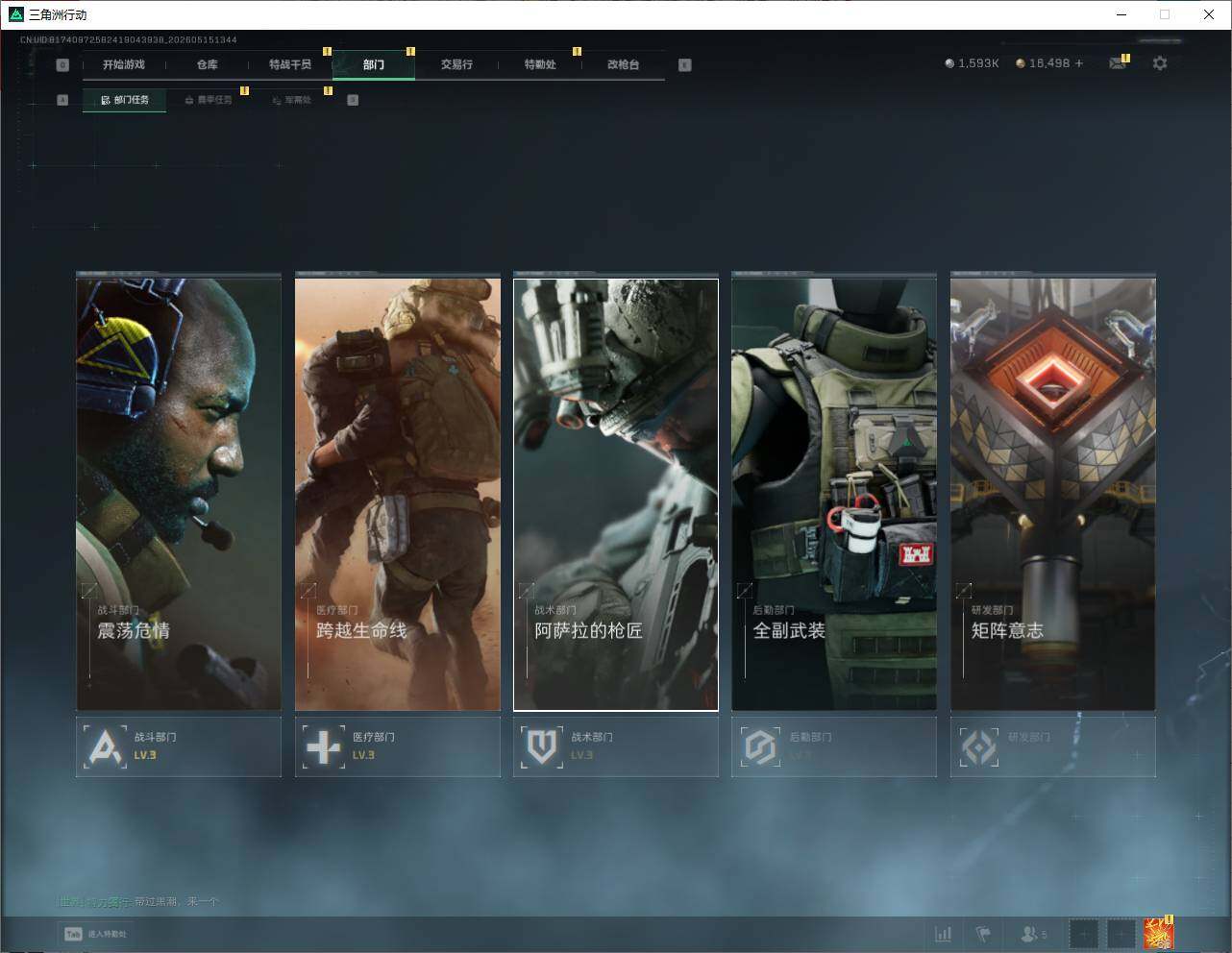Viewport: 1232px width, 953px height.
Task: Open the 震荡危情 mission card
Action: click(x=179, y=494)
